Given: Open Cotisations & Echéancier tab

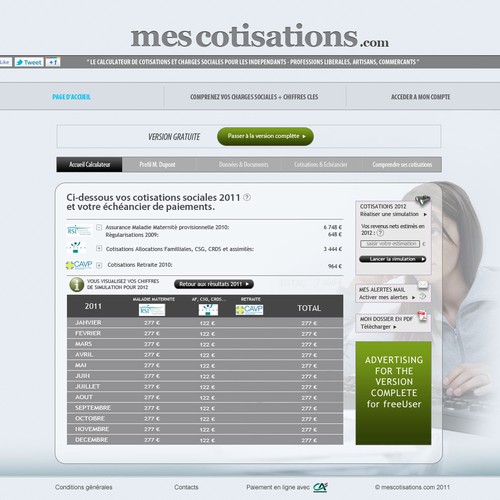Looking at the screenshot, I should click(x=321, y=164).
